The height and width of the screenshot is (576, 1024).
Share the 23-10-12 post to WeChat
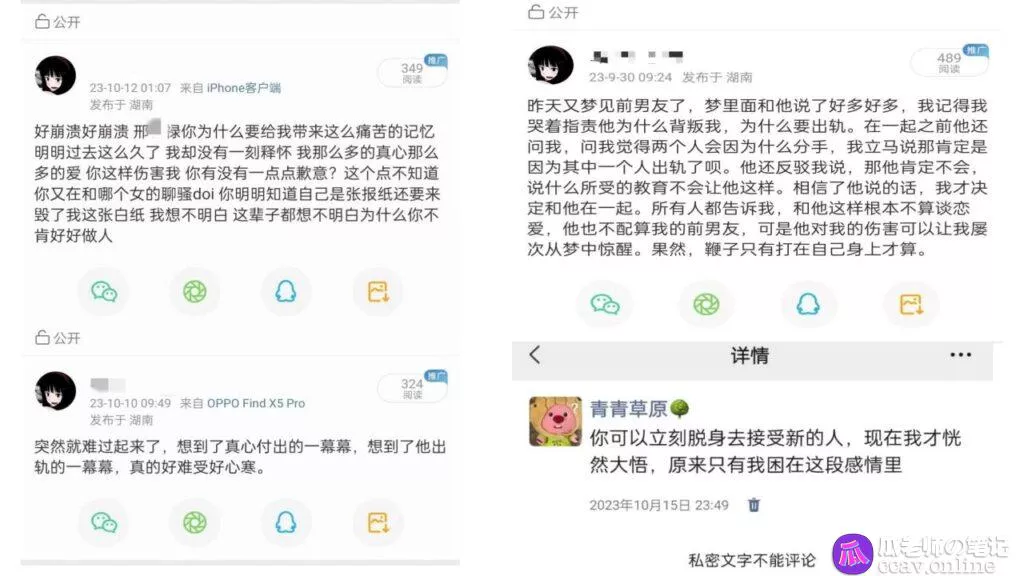point(104,291)
